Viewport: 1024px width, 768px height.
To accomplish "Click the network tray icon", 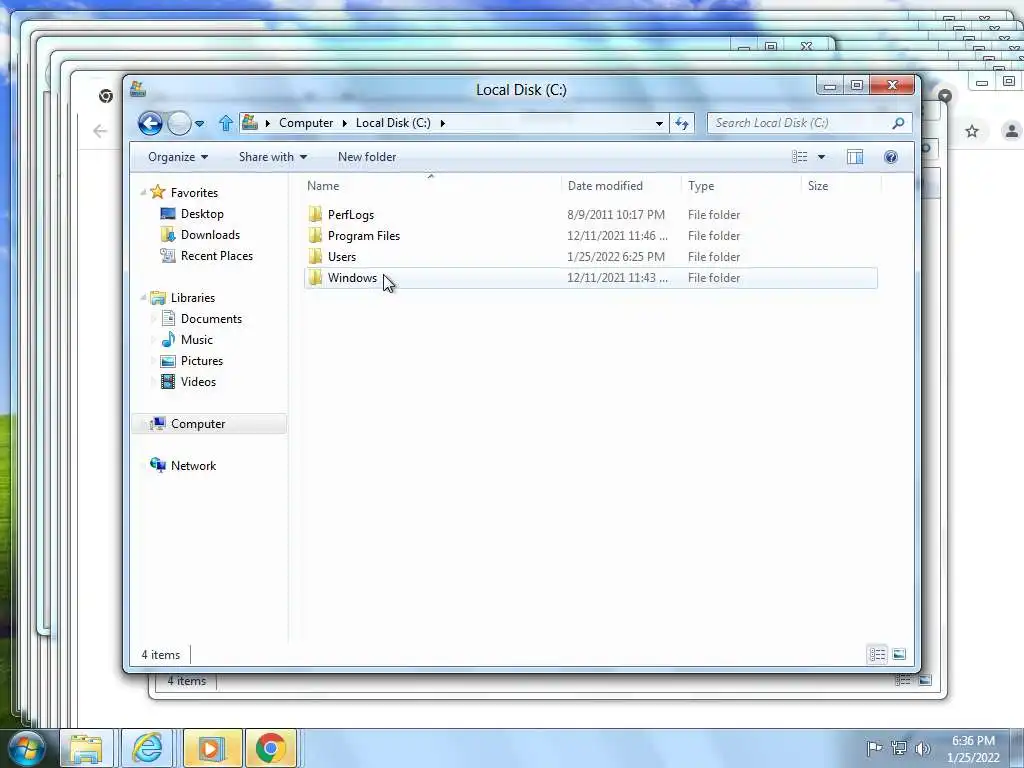I will click(x=899, y=748).
